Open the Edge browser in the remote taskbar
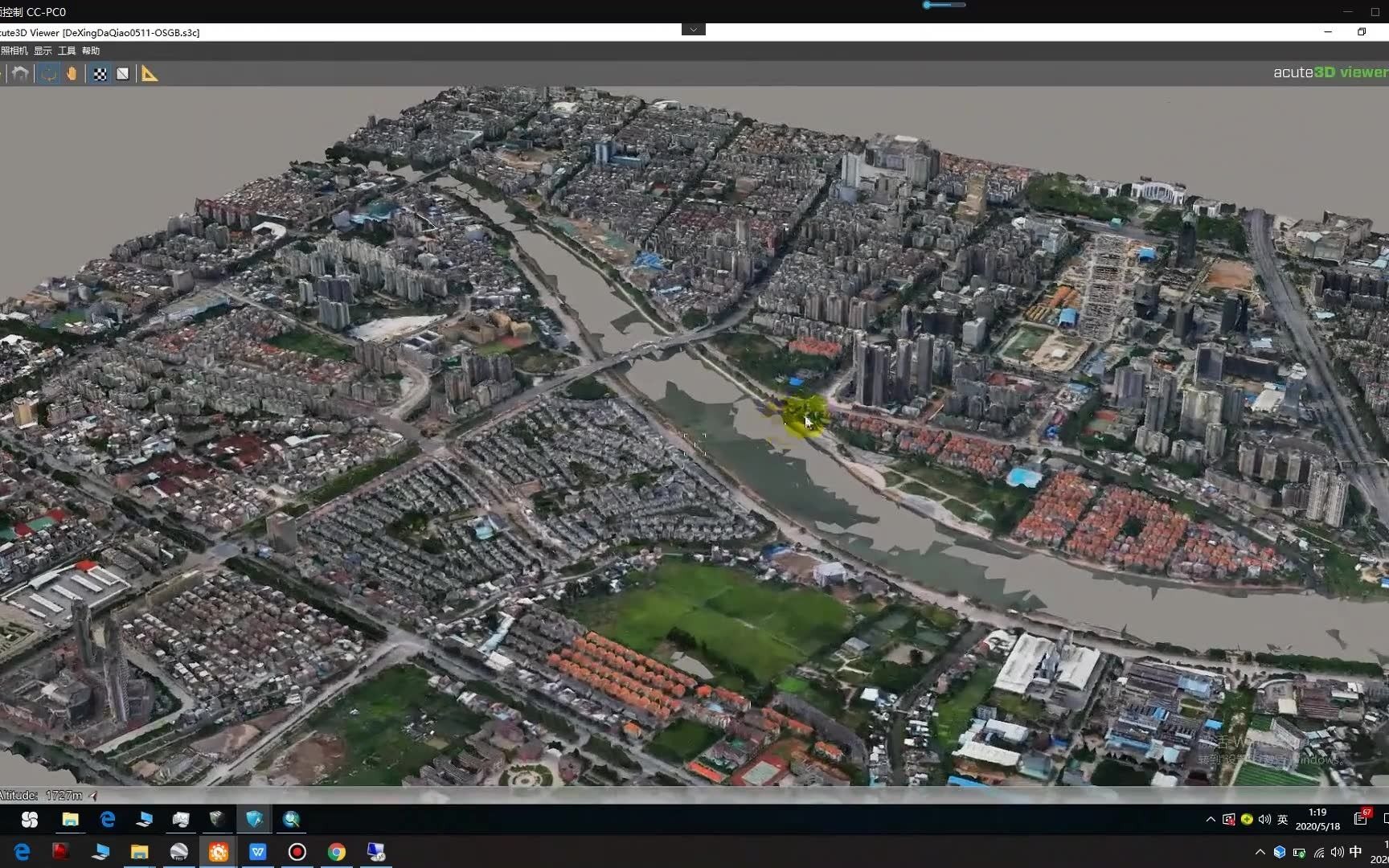Image resolution: width=1389 pixels, height=868 pixels. click(108, 819)
